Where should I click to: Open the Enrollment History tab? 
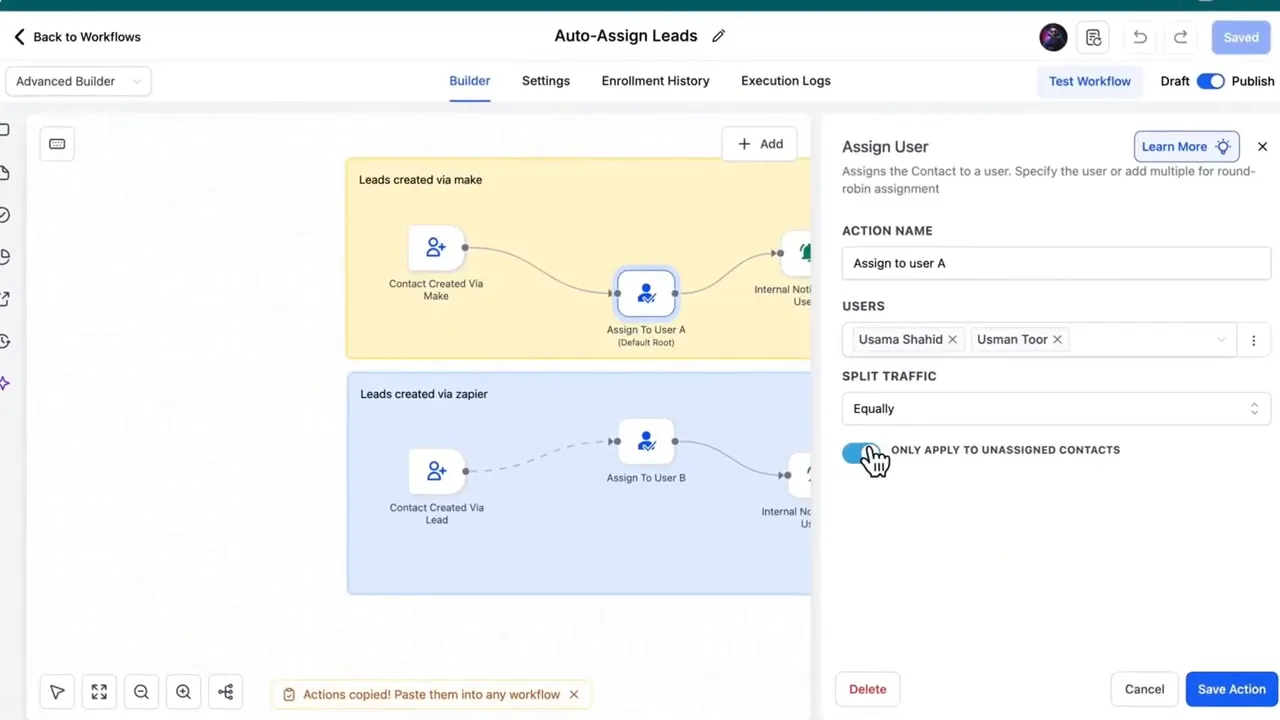(x=655, y=81)
